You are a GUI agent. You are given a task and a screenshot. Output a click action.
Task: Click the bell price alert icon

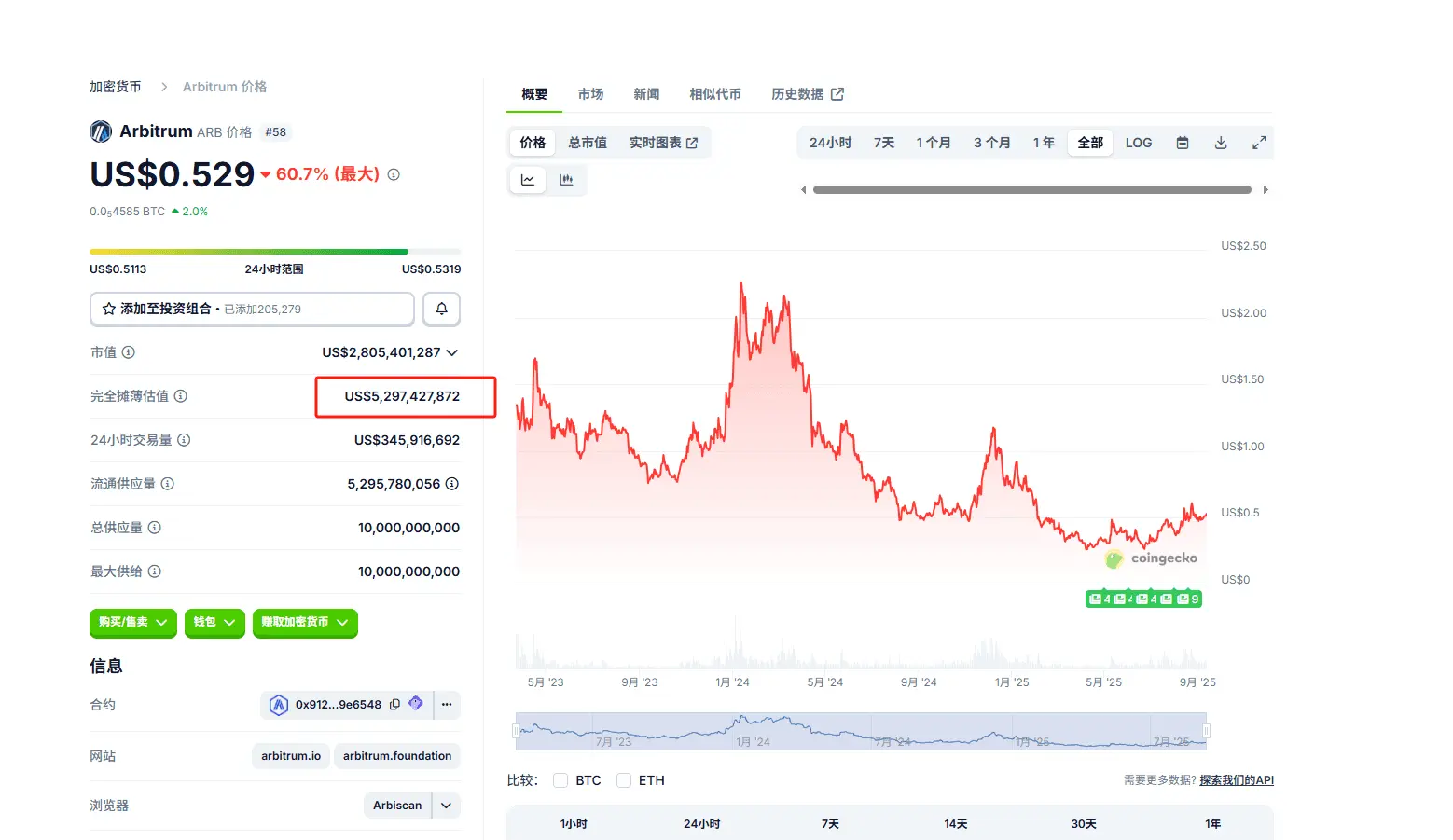(x=442, y=309)
